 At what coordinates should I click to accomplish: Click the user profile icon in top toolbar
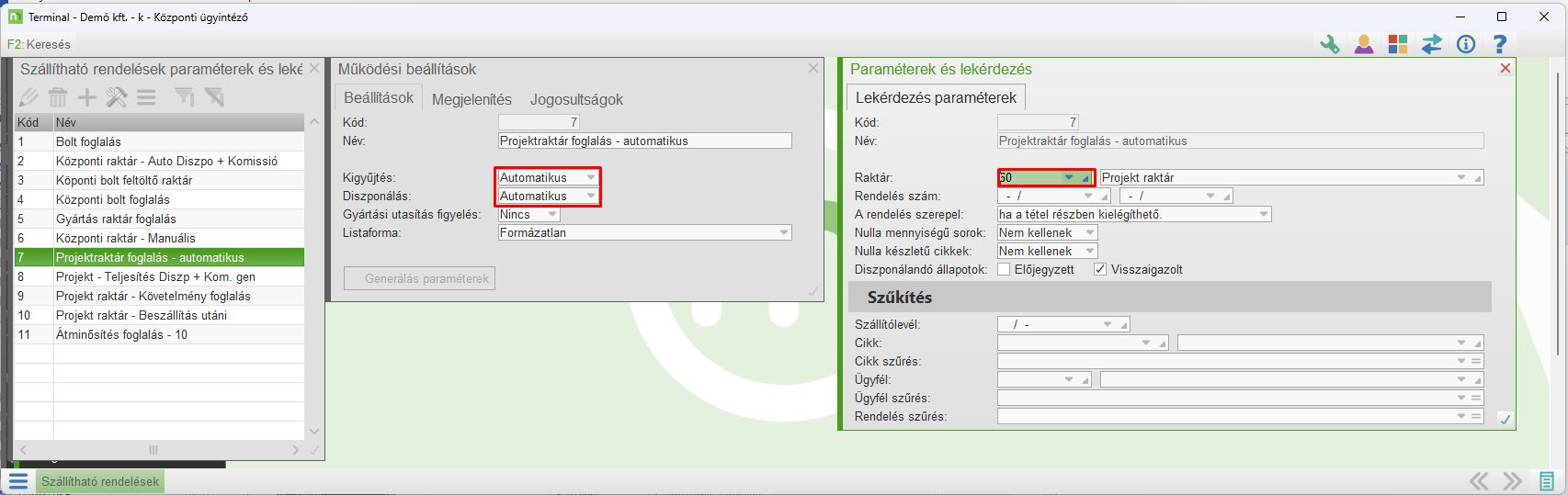click(1364, 44)
